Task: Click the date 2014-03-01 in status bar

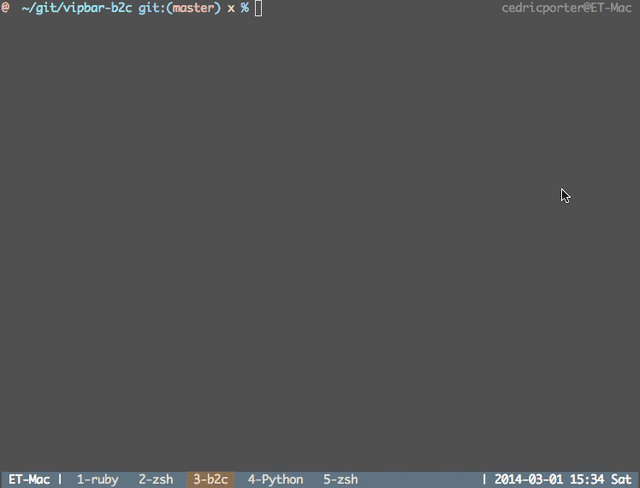Action: click(x=529, y=479)
